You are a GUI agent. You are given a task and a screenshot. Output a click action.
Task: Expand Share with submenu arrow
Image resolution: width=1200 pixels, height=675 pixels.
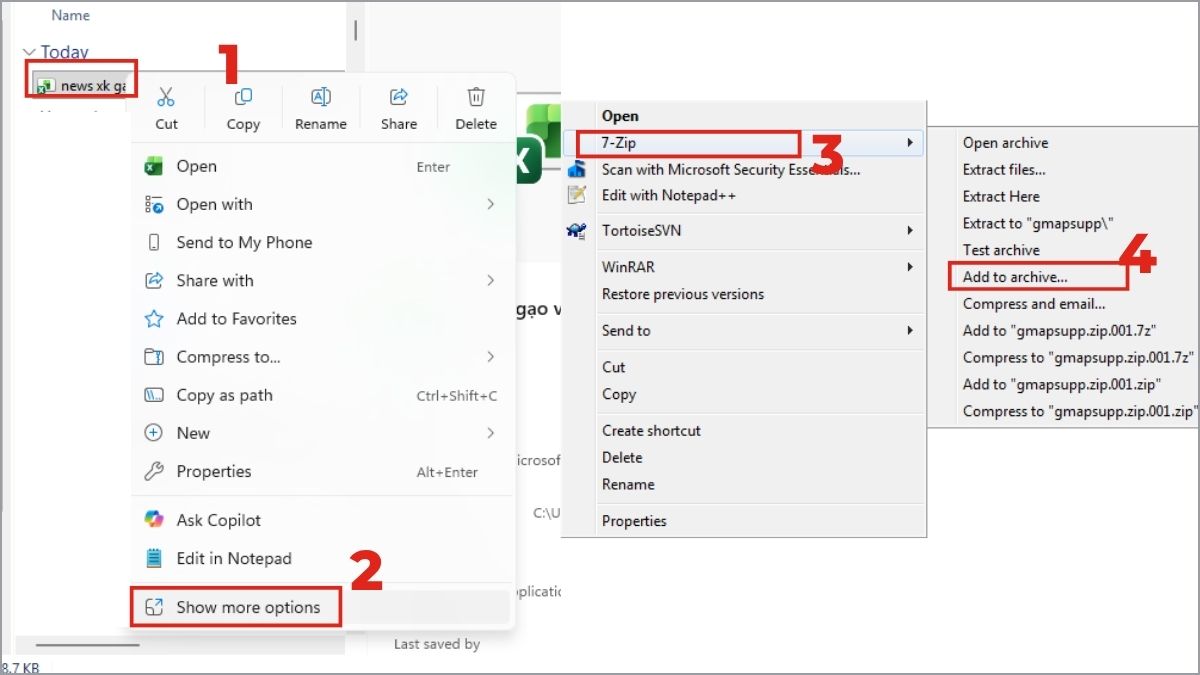[x=491, y=281]
